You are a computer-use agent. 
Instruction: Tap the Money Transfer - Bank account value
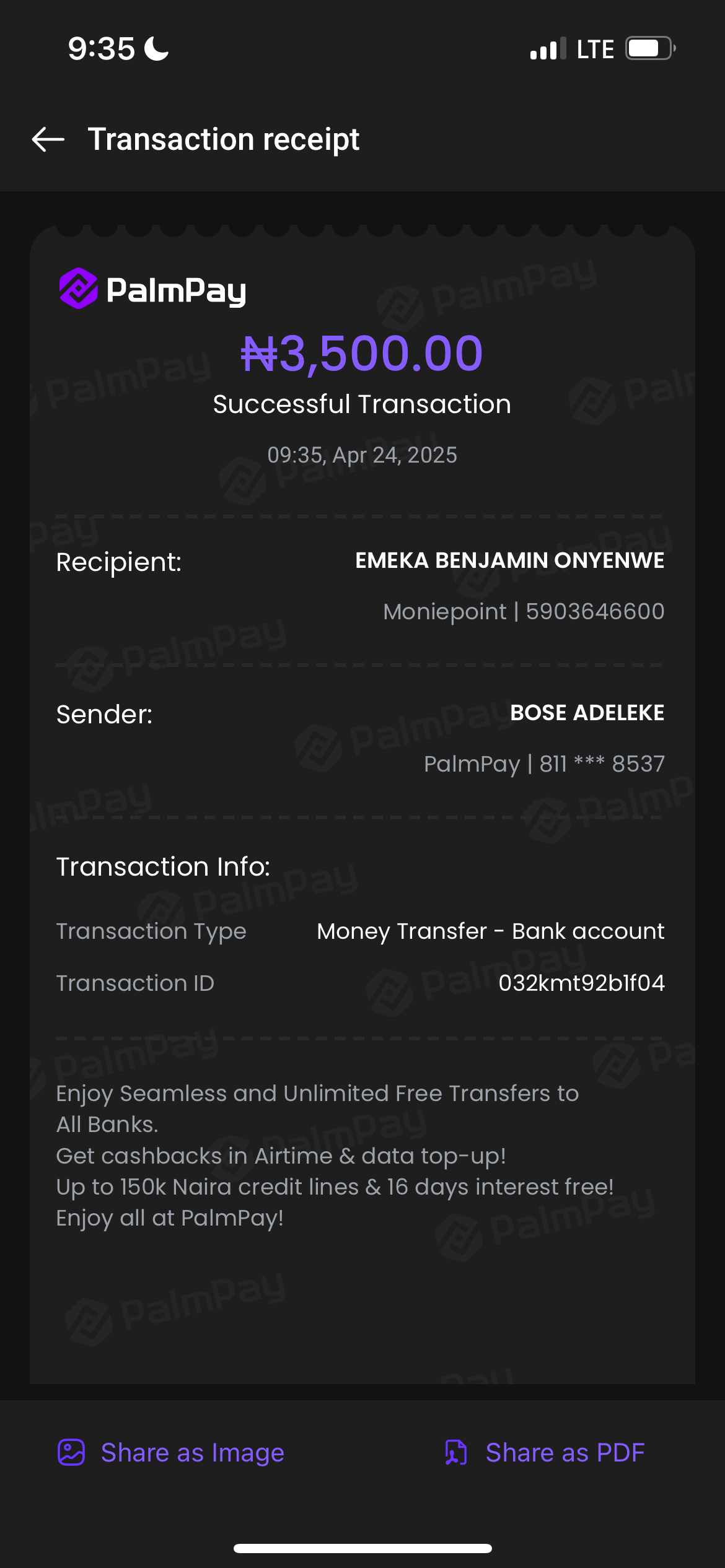tap(490, 931)
